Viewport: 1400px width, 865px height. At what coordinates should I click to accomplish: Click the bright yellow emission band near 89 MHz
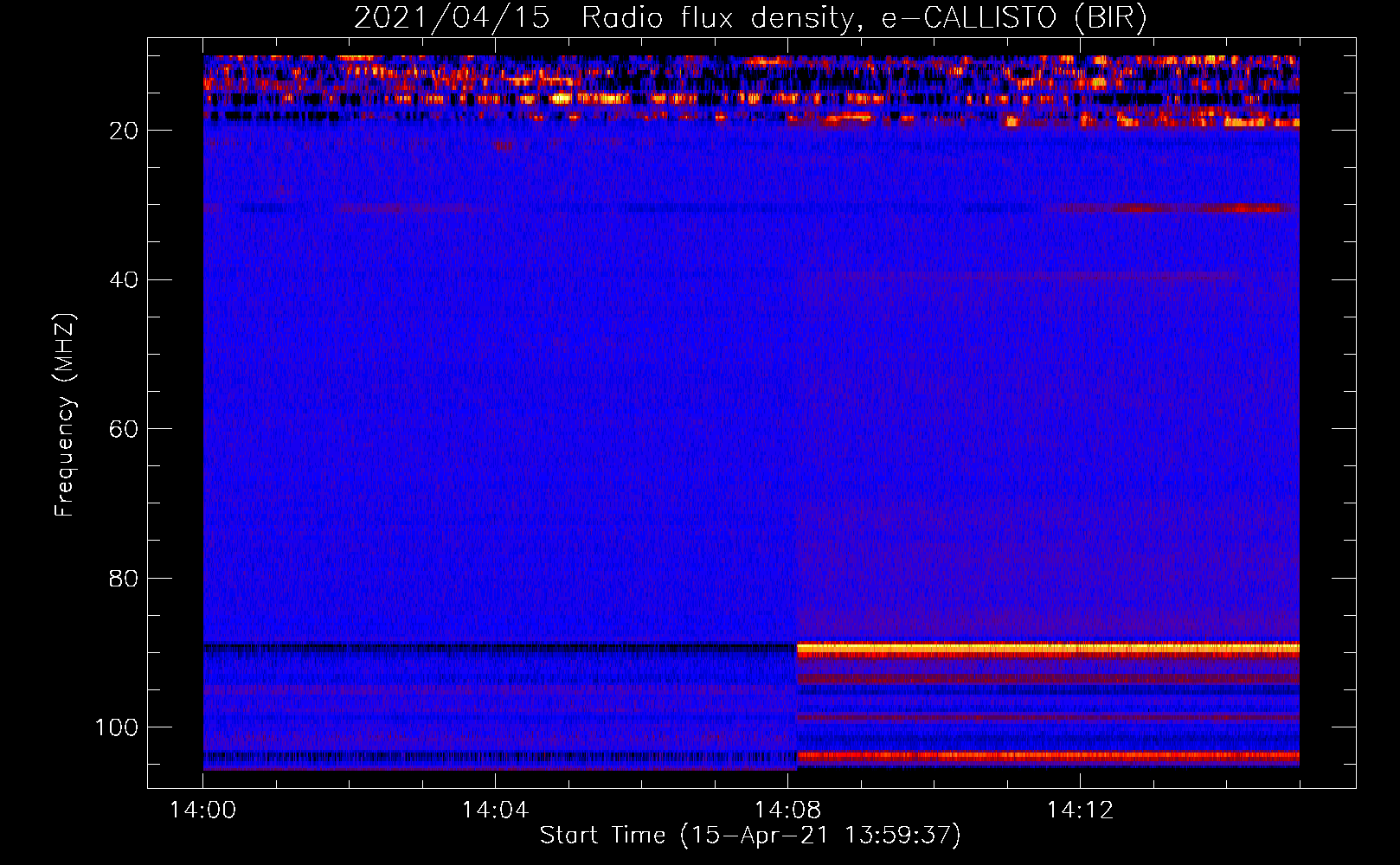1048,648
